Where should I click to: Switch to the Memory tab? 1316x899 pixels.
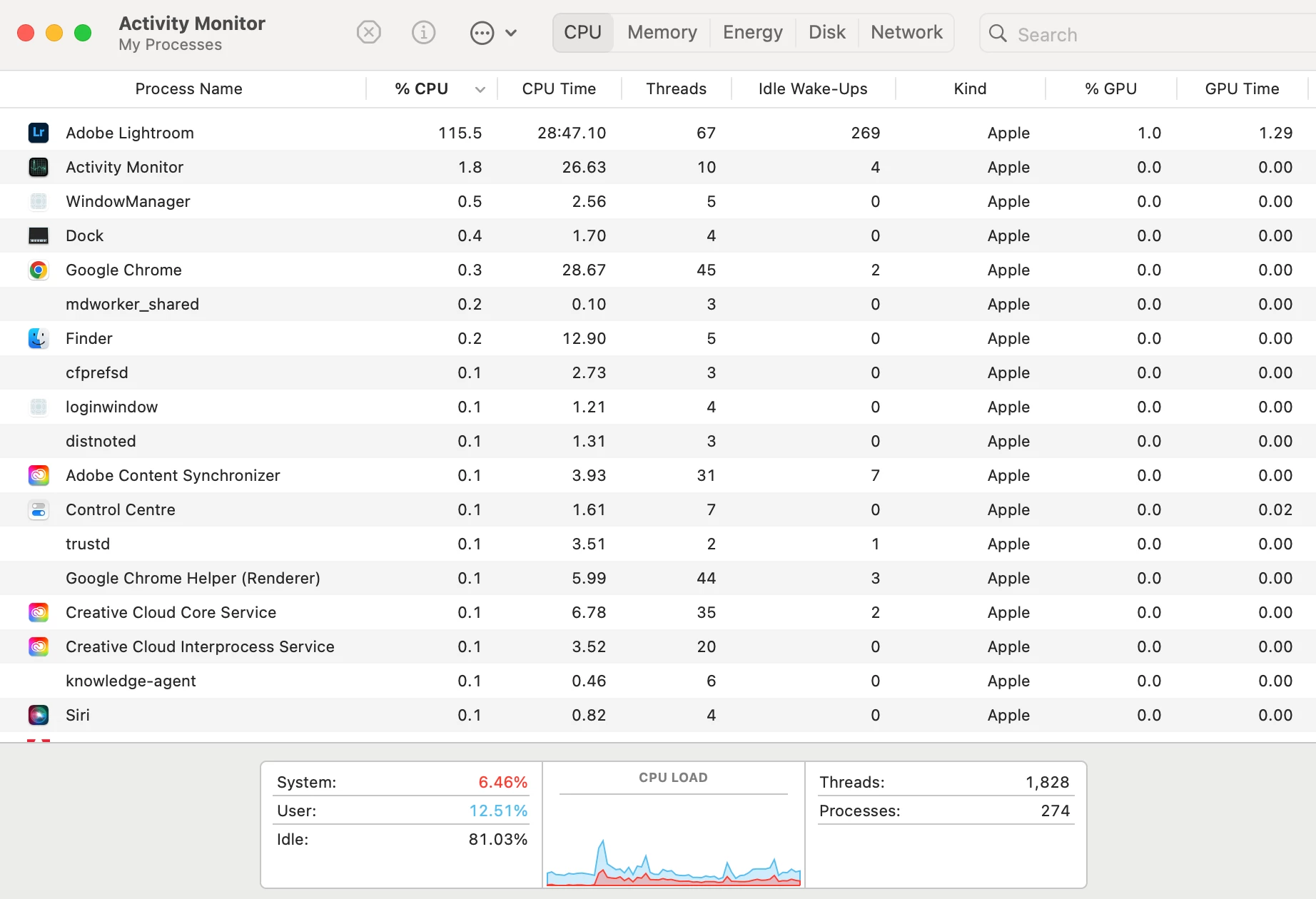[x=662, y=33]
